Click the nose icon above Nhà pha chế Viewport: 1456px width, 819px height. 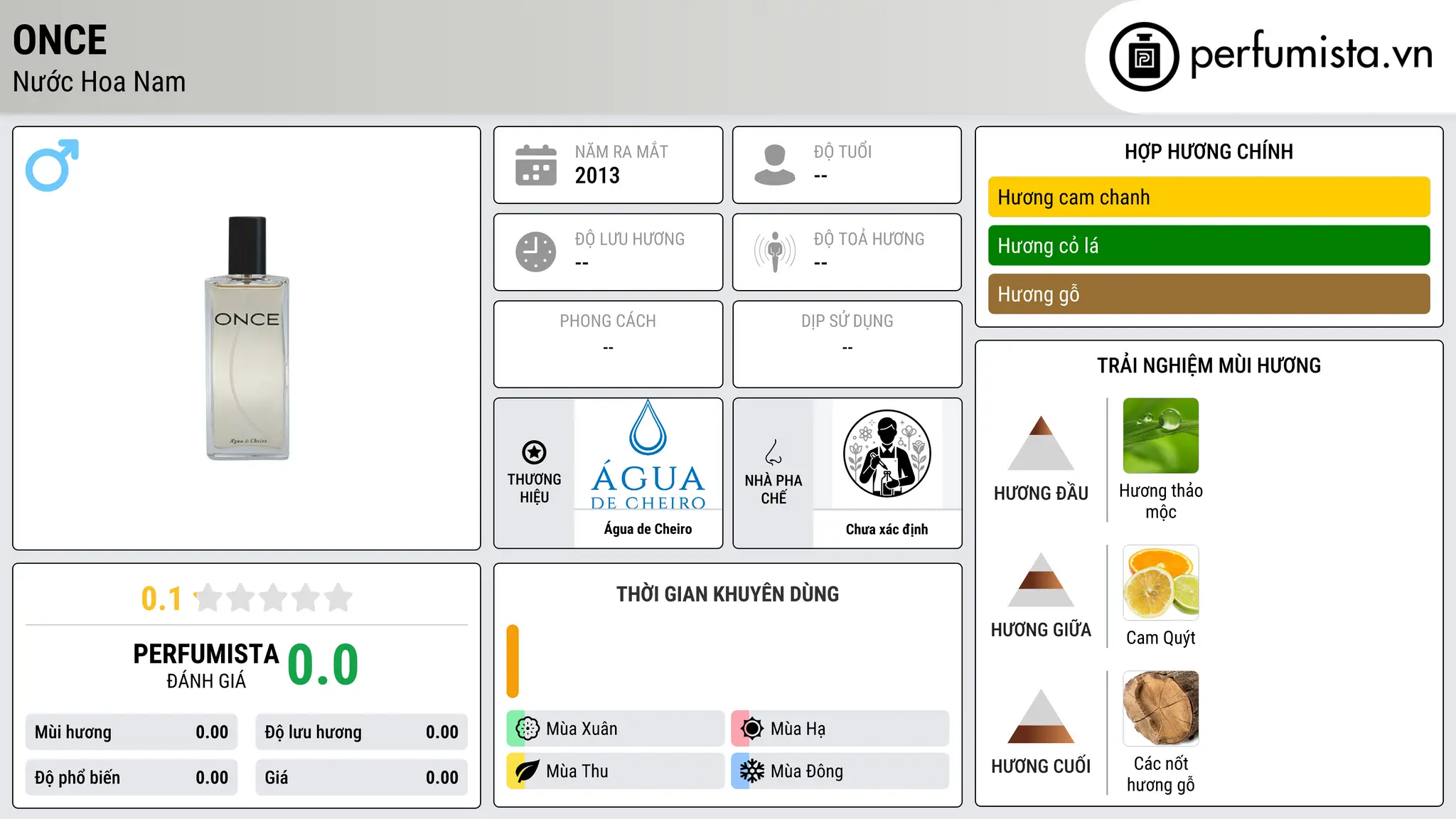pyautogui.click(x=773, y=452)
